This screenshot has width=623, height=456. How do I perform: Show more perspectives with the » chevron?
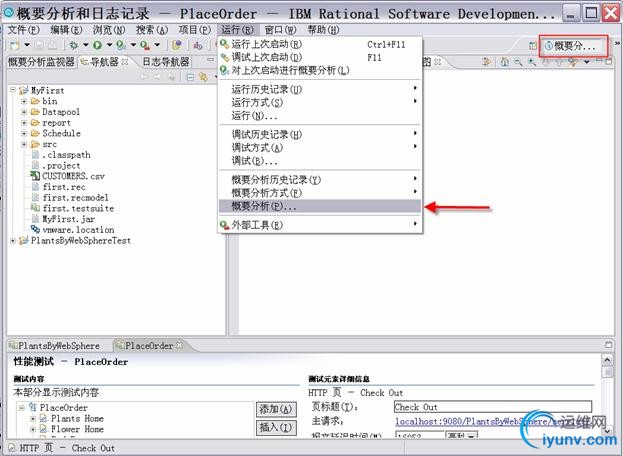617,43
